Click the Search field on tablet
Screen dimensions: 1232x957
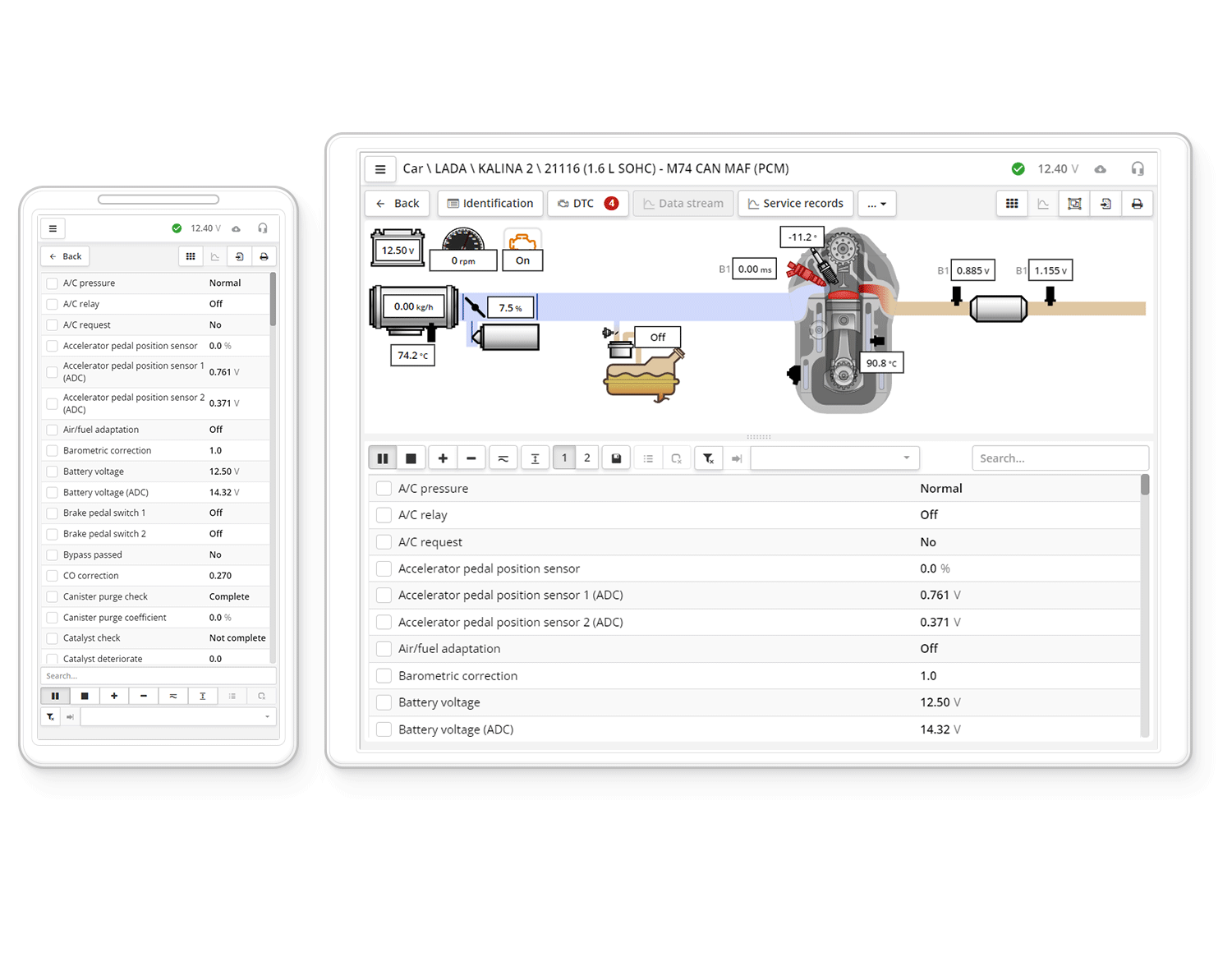(x=1059, y=458)
